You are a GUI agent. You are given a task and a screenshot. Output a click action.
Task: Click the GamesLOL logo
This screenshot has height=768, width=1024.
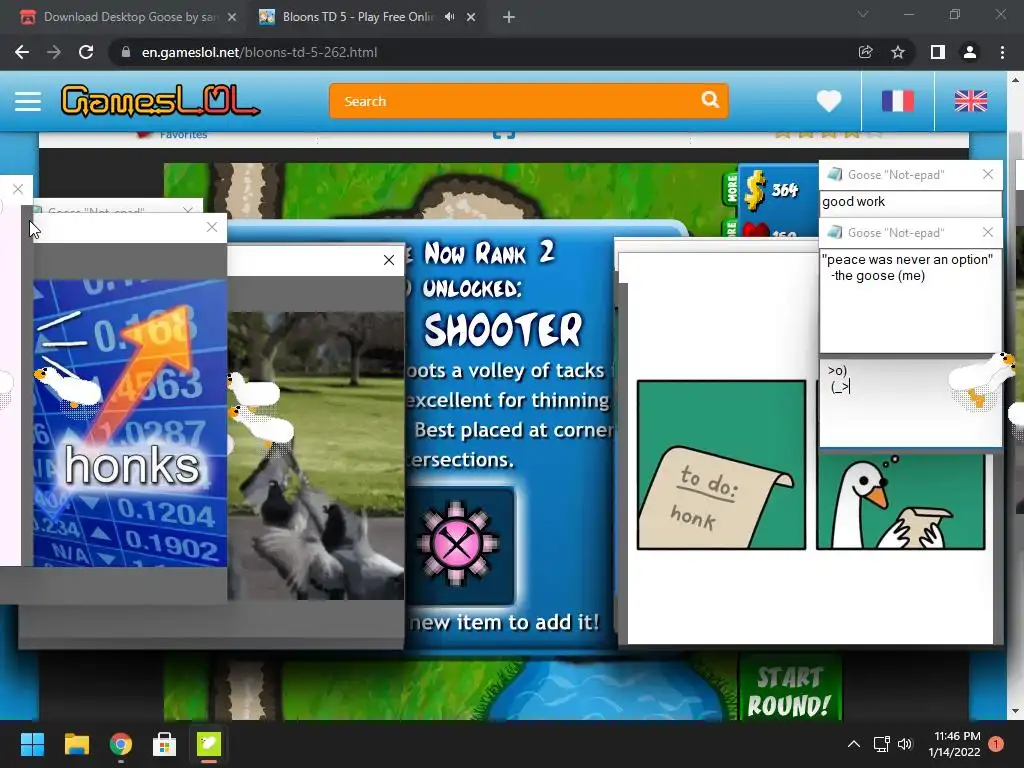(160, 101)
